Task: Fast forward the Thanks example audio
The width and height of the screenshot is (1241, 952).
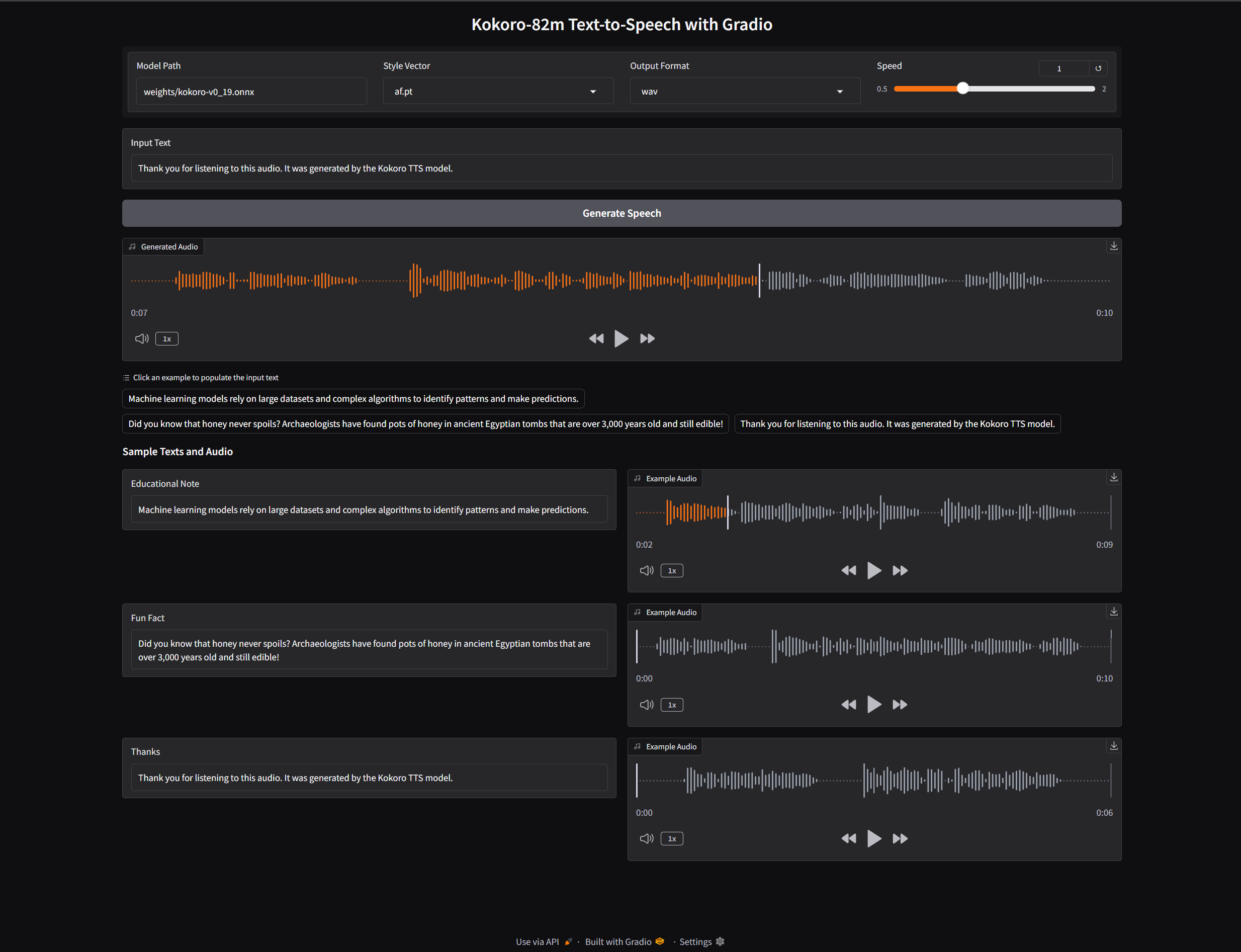Action: (900, 839)
